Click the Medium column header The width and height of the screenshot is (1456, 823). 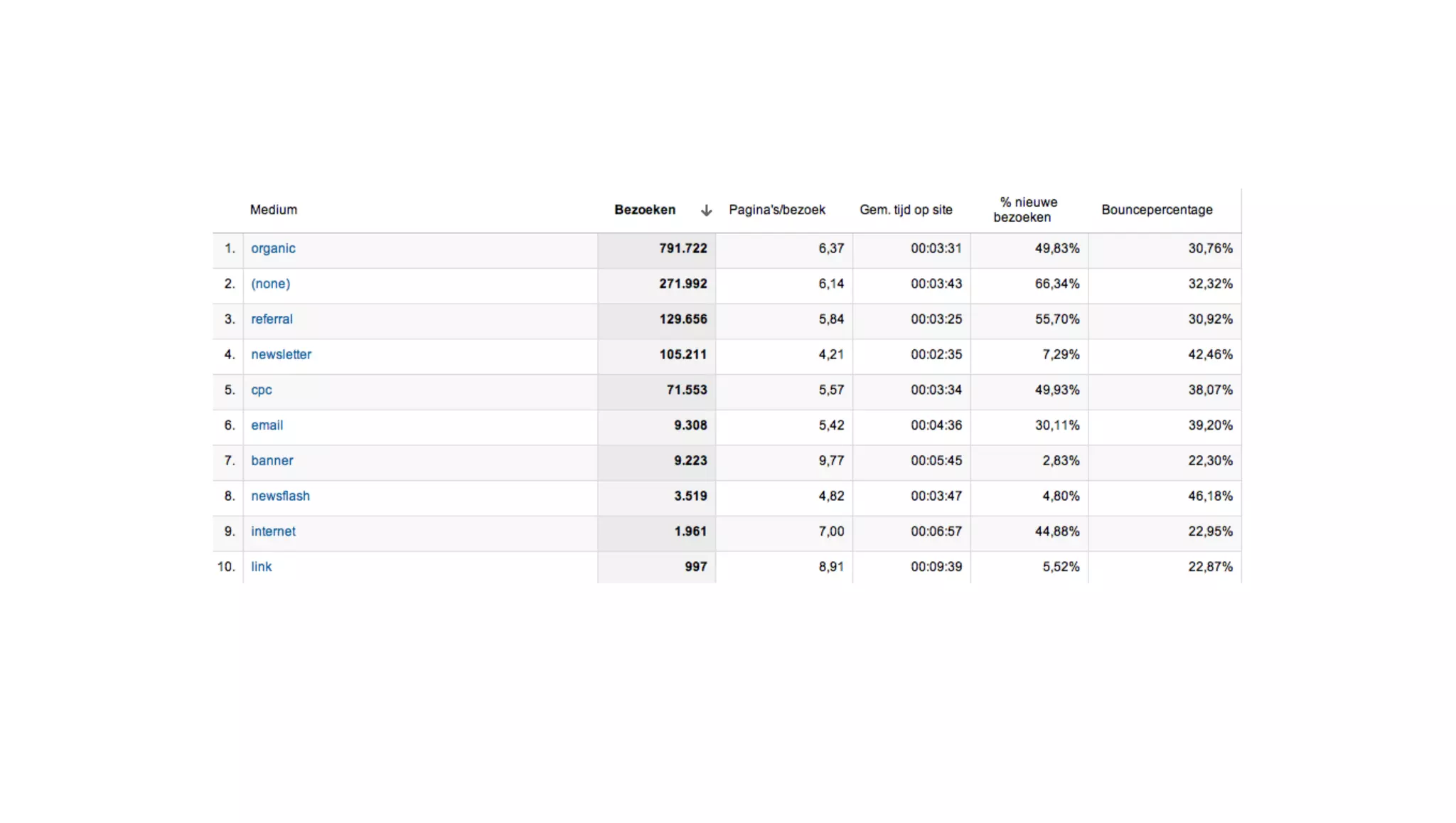click(274, 210)
